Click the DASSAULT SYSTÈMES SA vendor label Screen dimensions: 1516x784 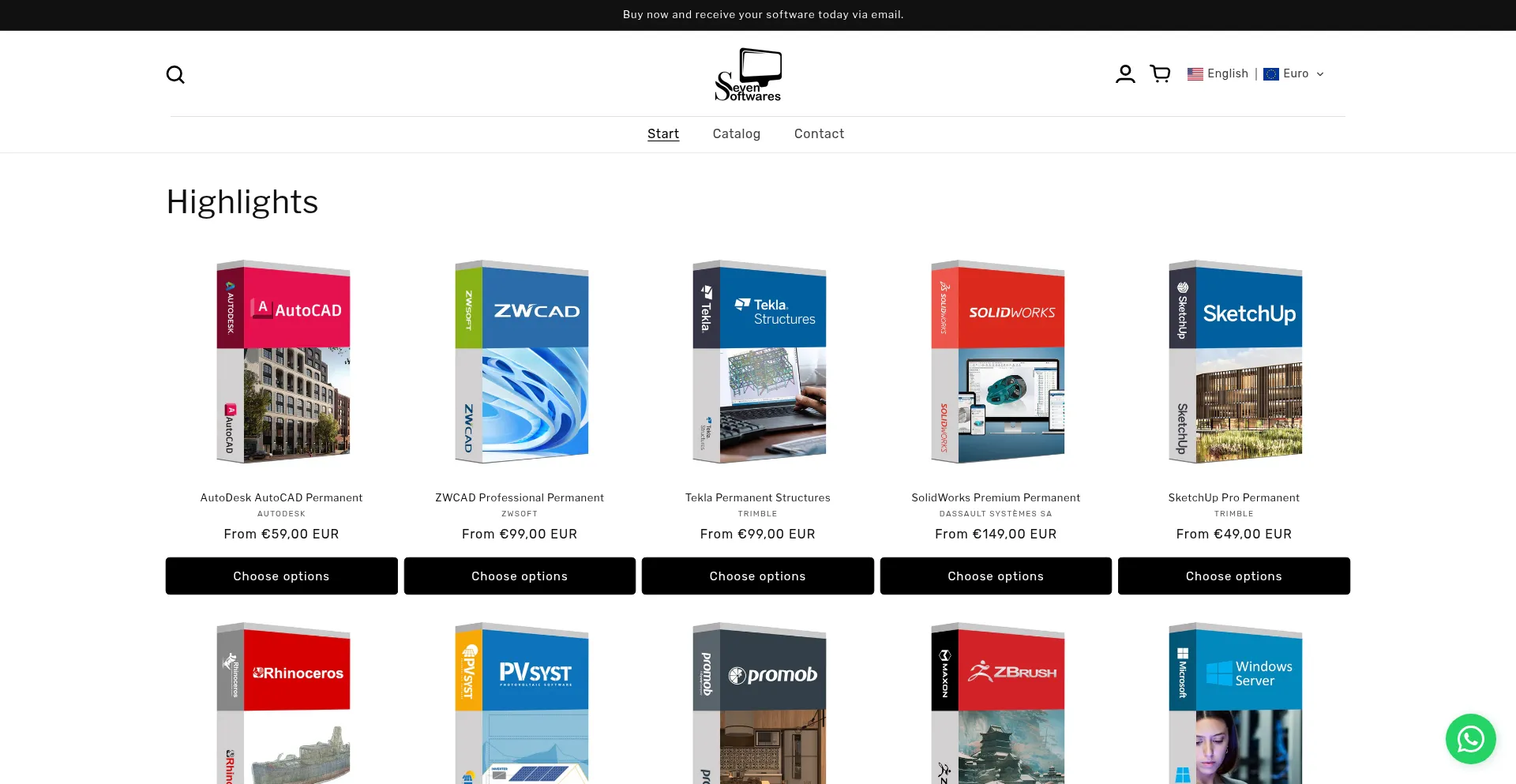996,514
